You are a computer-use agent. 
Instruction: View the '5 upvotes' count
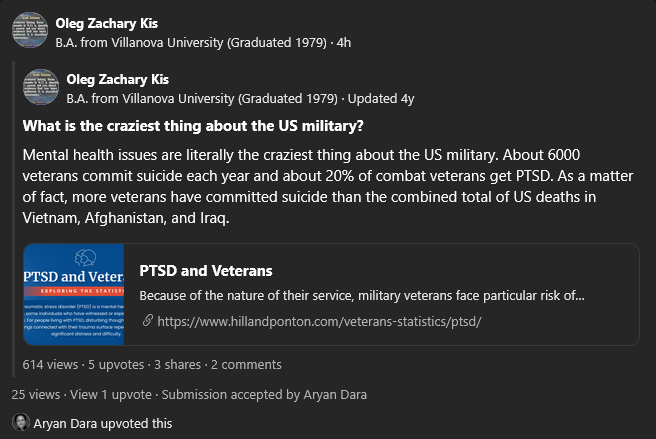(116, 365)
